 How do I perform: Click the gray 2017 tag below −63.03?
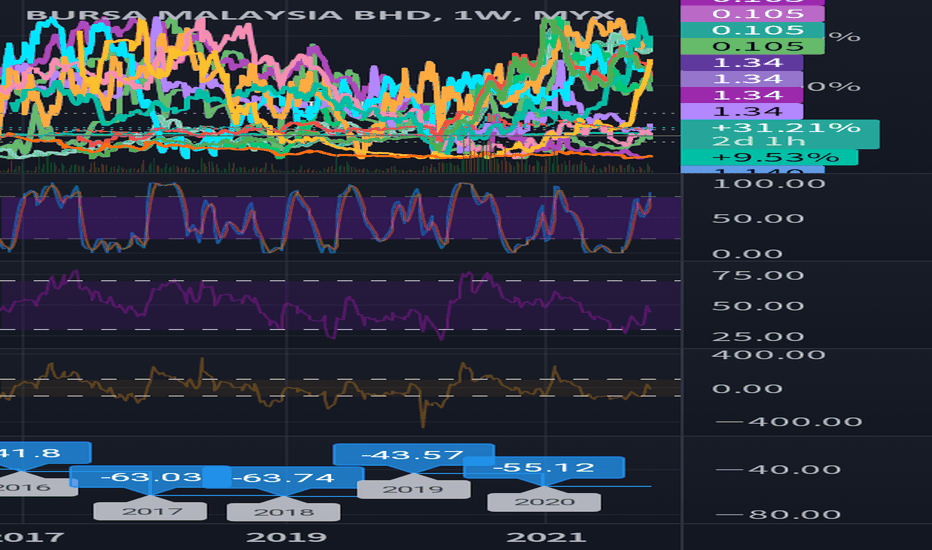tap(150, 511)
